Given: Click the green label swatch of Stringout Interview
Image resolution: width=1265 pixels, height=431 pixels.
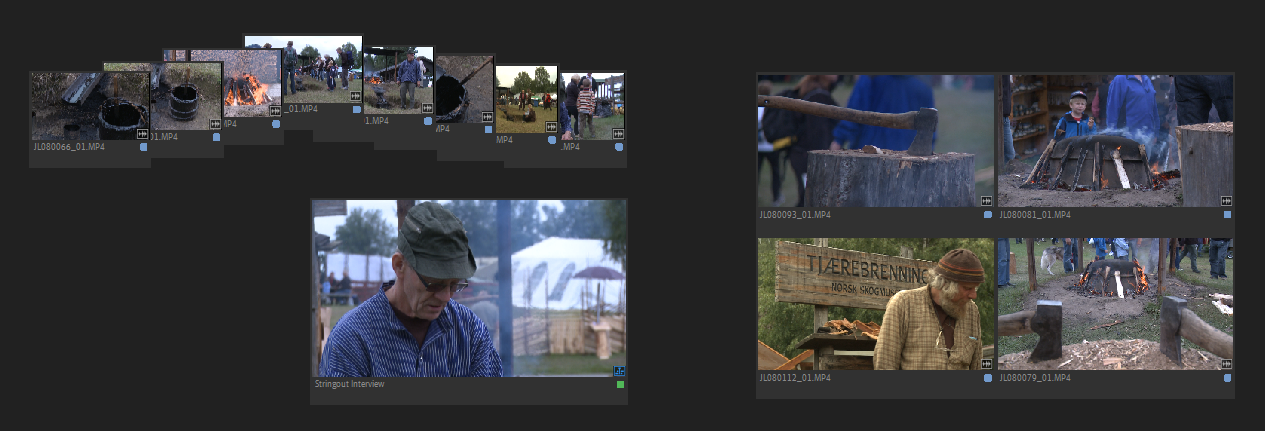Looking at the screenshot, I should (x=621, y=384).
